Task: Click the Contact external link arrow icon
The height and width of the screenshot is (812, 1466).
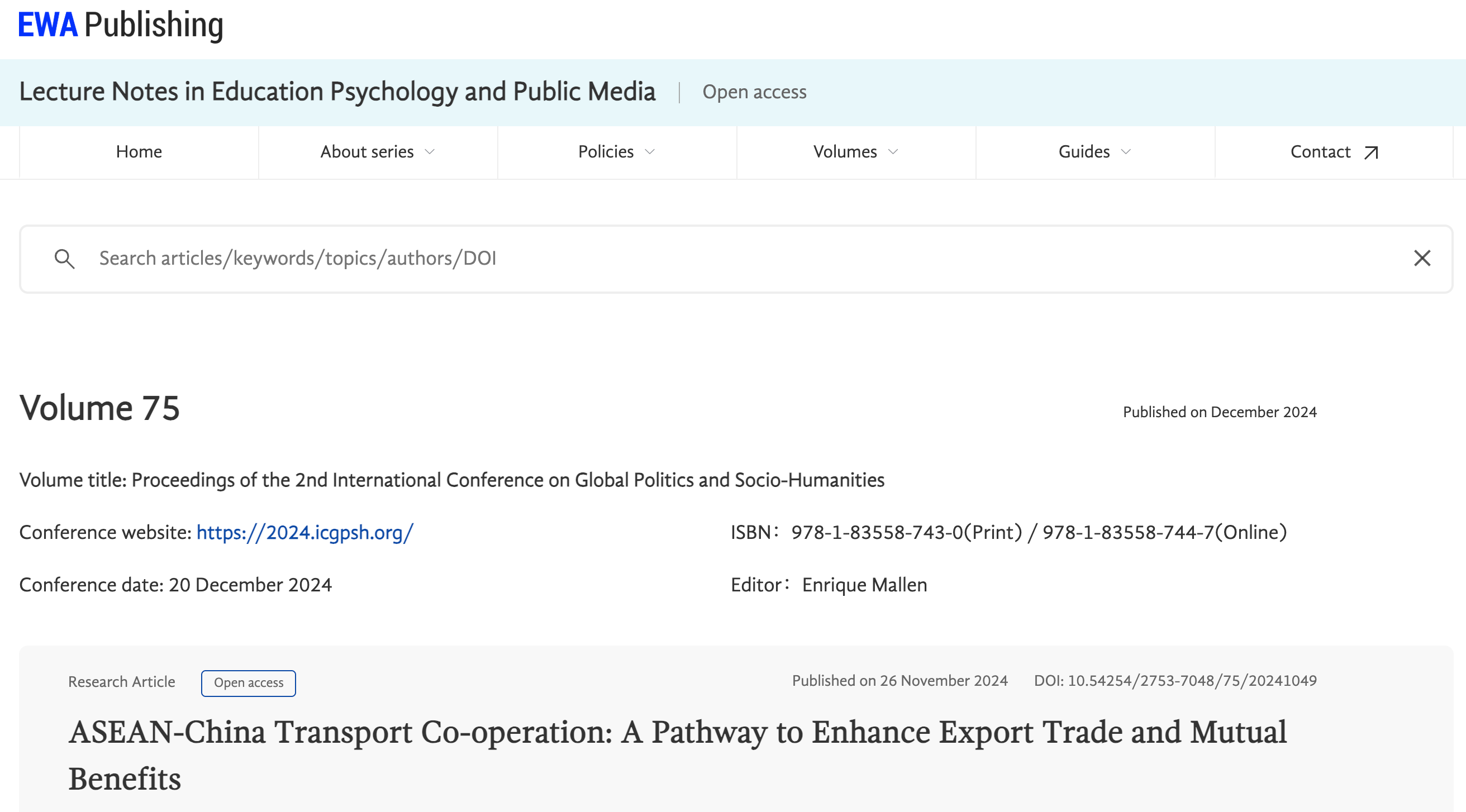Action: 1372,152
